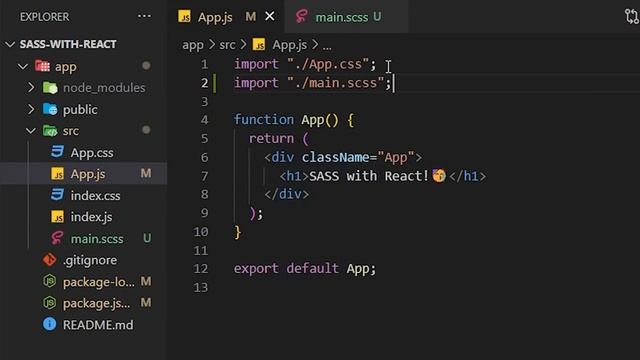Screen dimensions: 640x360
Task: Open the package-lock file
Action: 98,282
